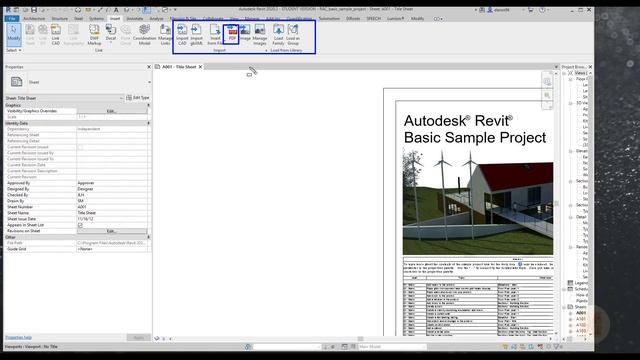Close the Properties palette
The image size is (640, 360).
point(149,67)
